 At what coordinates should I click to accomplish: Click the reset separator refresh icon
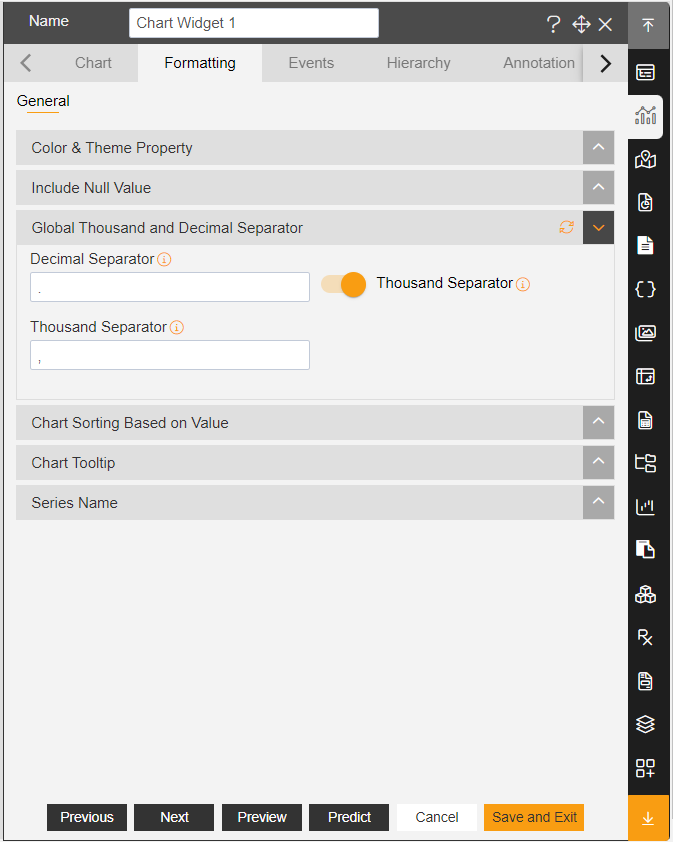(567, 228)
